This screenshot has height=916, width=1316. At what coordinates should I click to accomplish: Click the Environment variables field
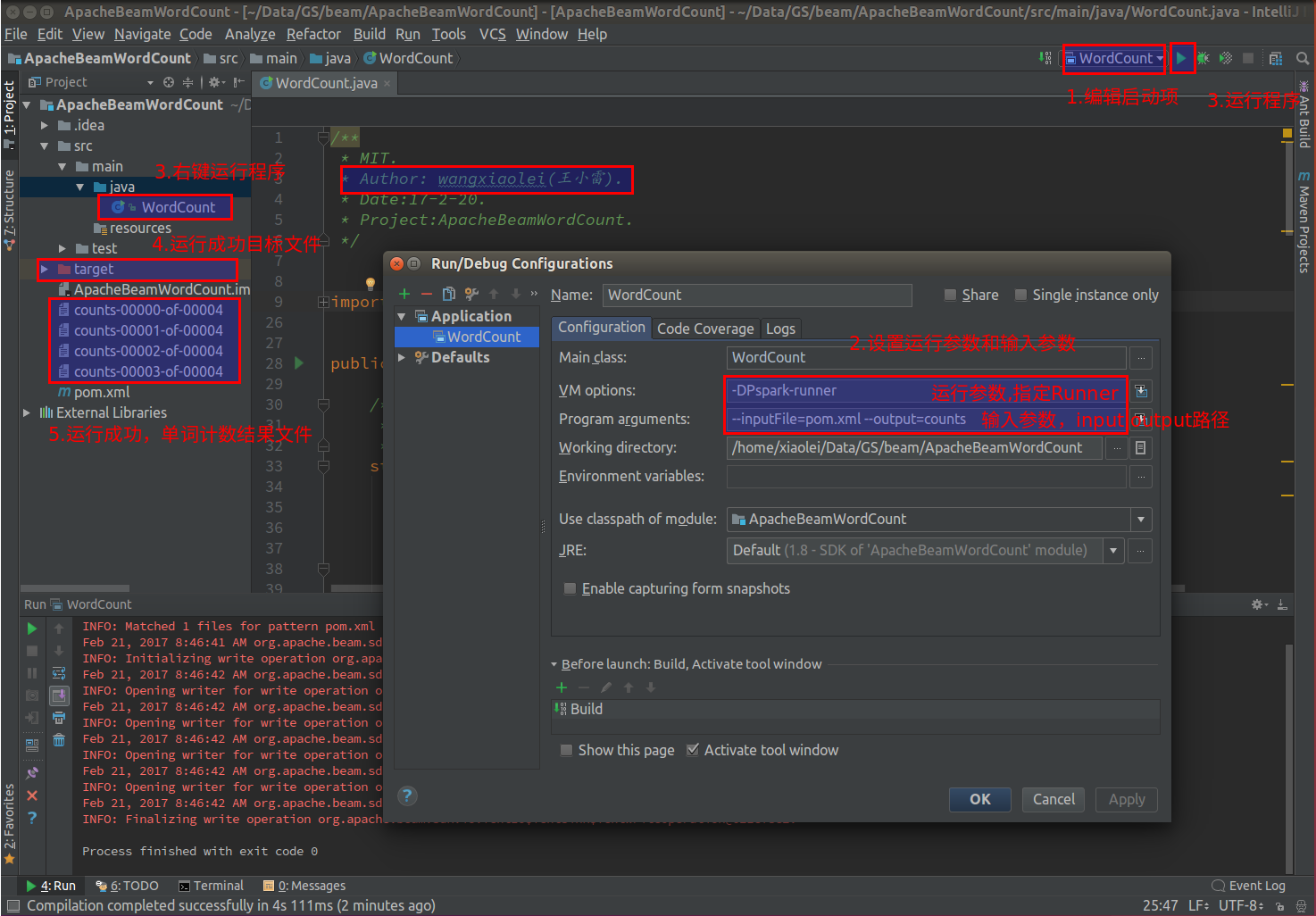tap(926, 477)
